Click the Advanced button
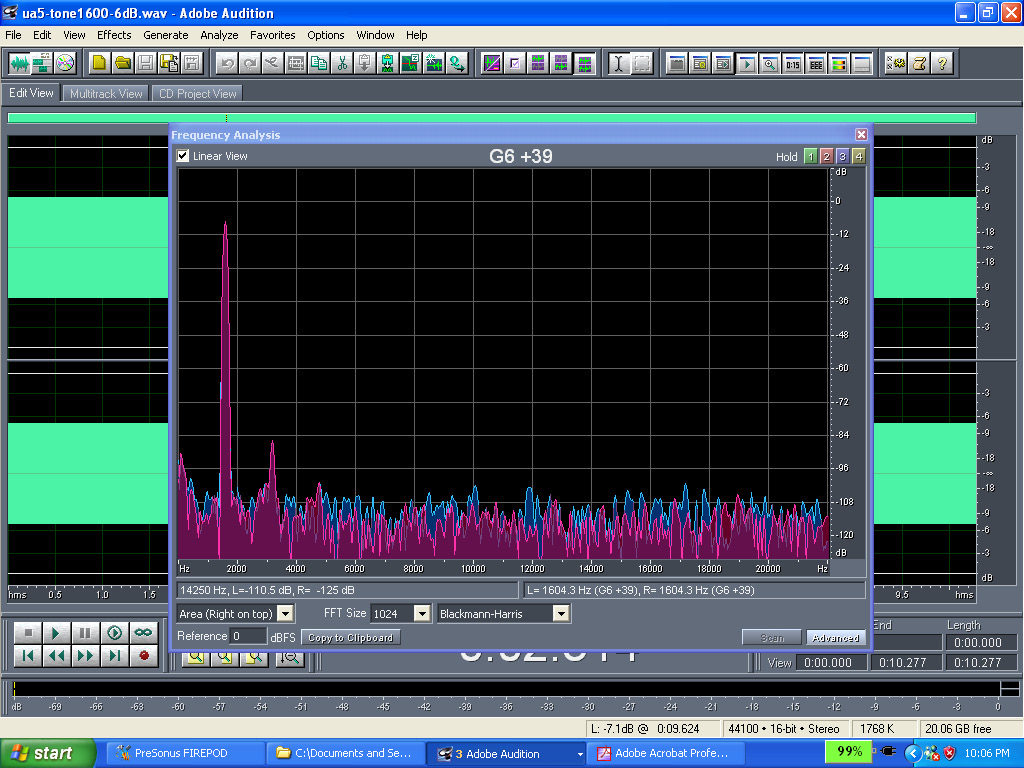1024x768 pixels. (835, 637)
